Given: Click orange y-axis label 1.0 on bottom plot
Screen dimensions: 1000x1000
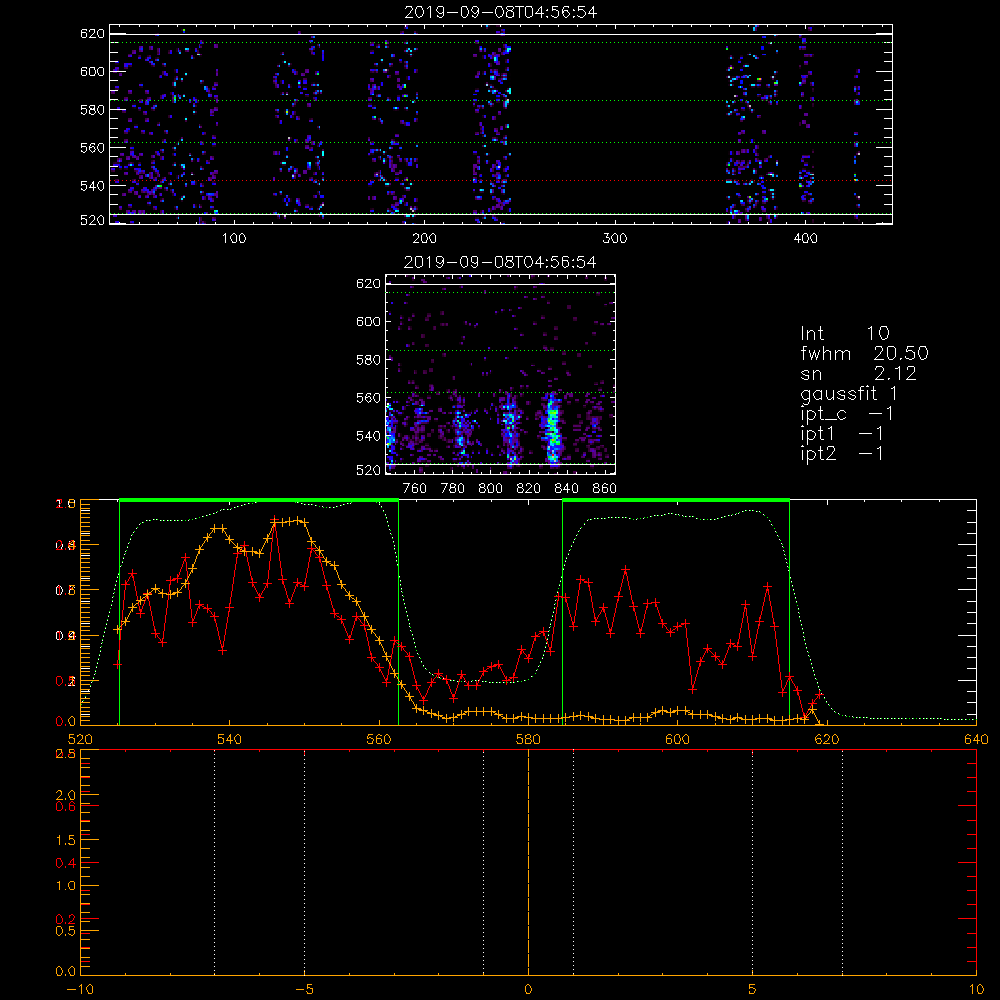Looking at the screenshot, I should click(66, 886).
